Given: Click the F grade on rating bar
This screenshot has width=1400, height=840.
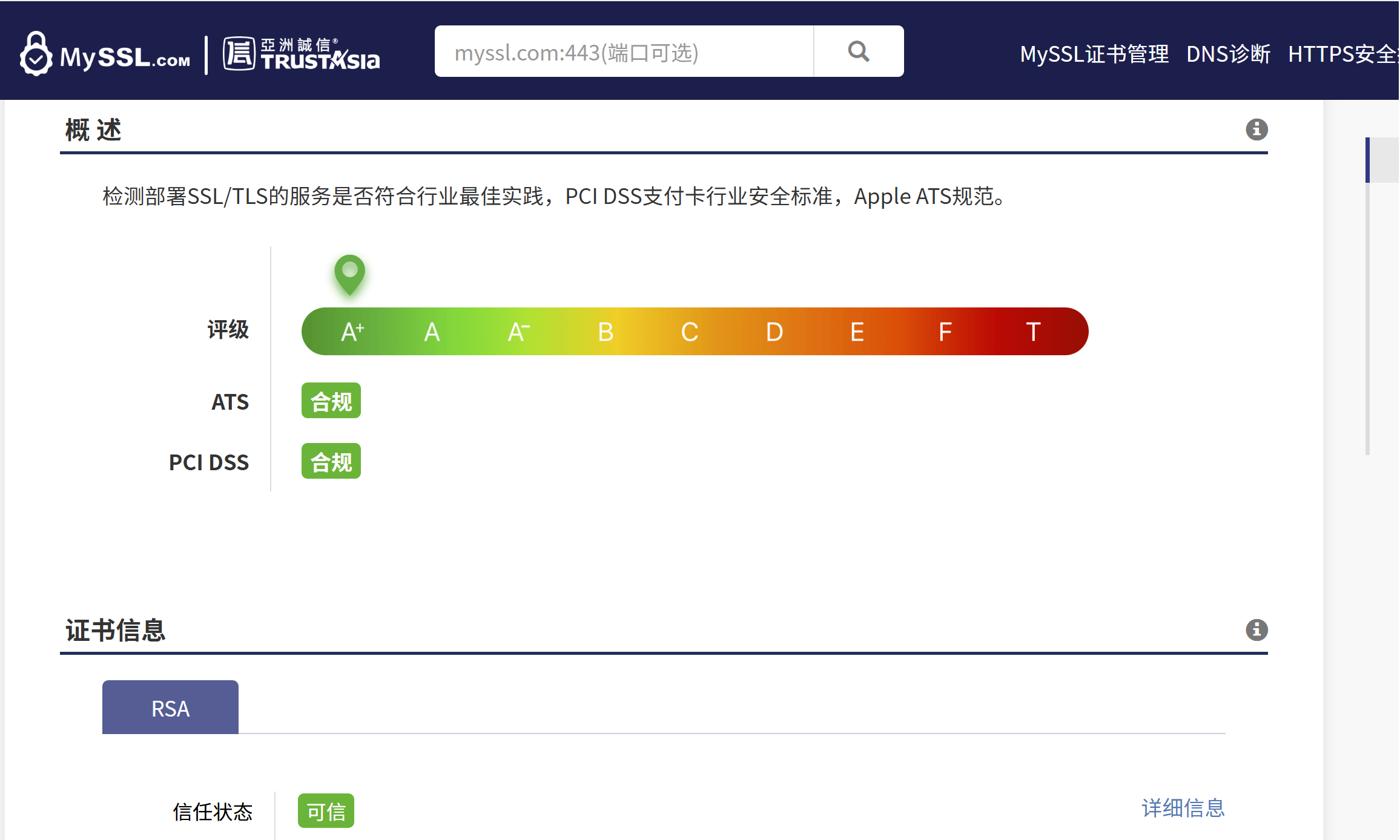Looking at the screenshot, I should (x=945, y=332).
